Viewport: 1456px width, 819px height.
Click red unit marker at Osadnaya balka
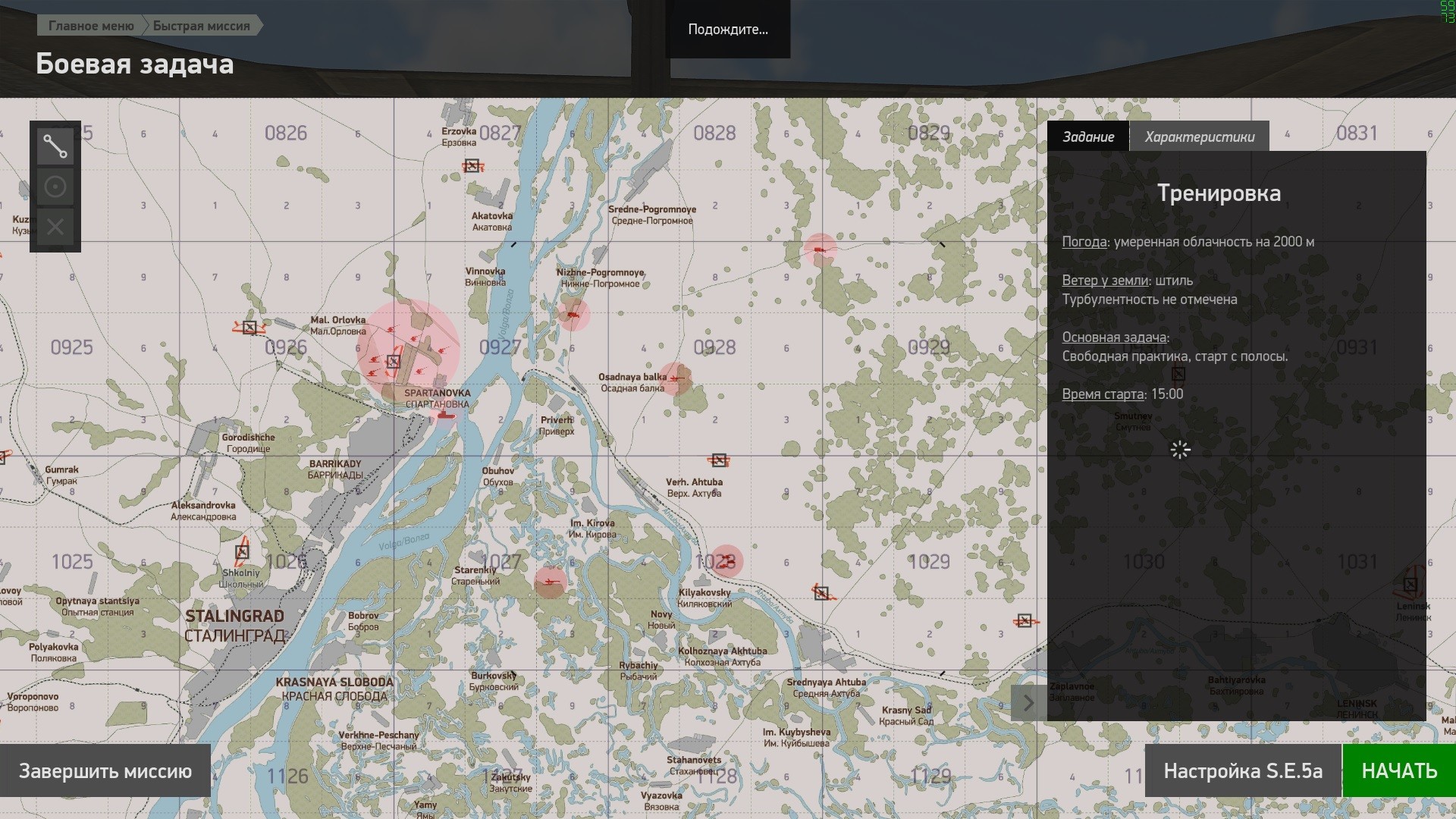[x=675, y=378]
